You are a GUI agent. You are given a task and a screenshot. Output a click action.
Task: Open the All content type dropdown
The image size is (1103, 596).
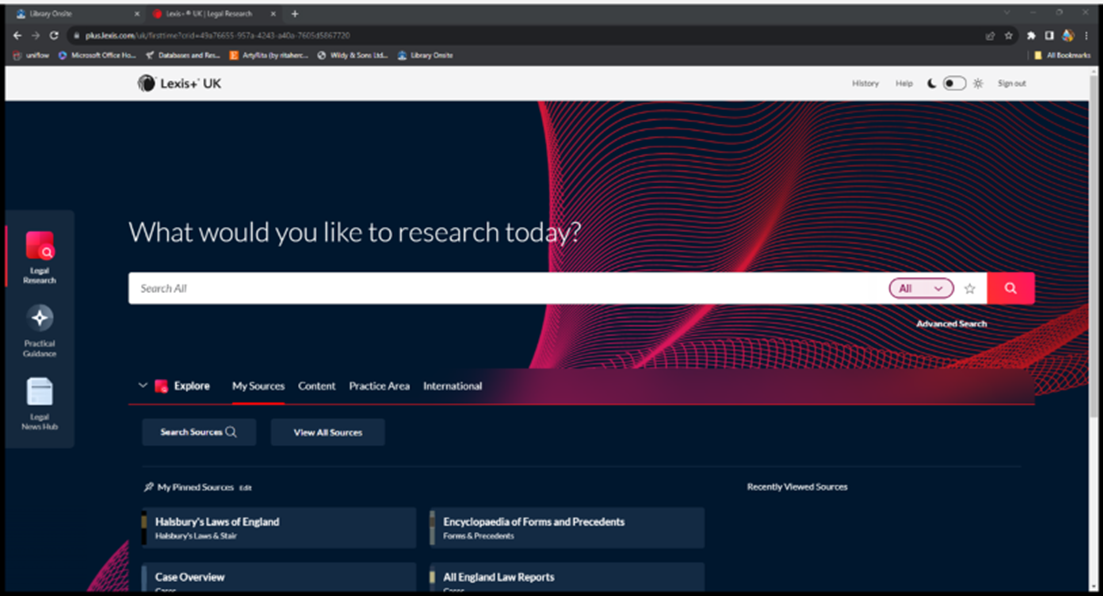click(x=921, y=289)
